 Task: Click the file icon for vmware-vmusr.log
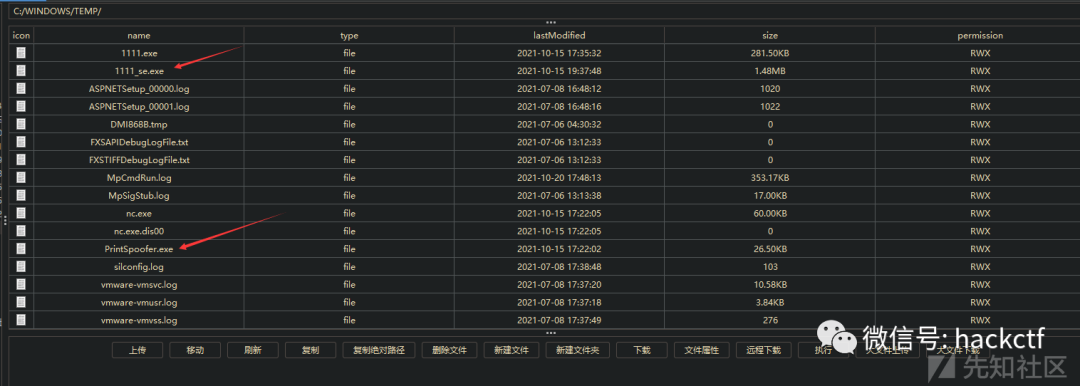pos(21,303)
